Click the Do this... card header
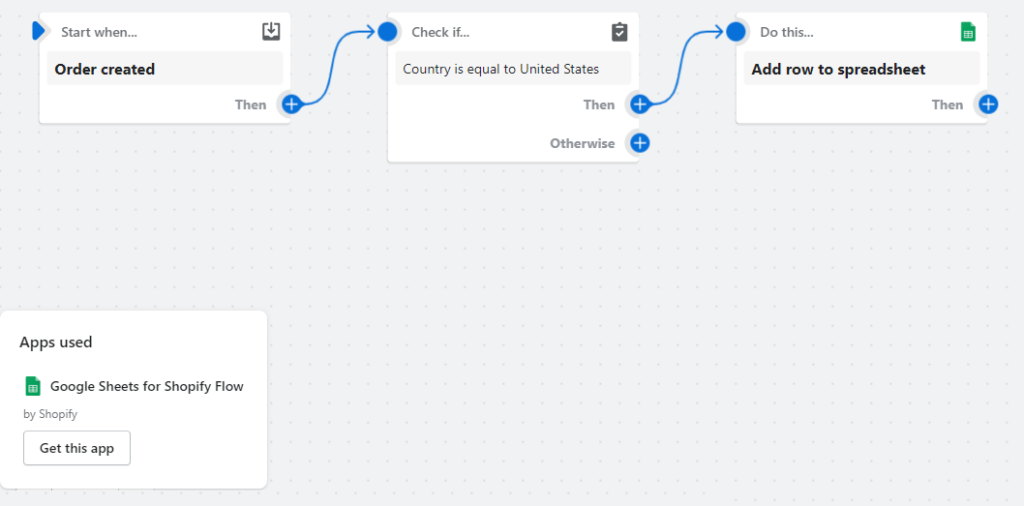The height and width of the screenshot is (506, 1024). (x=787, y=32)
